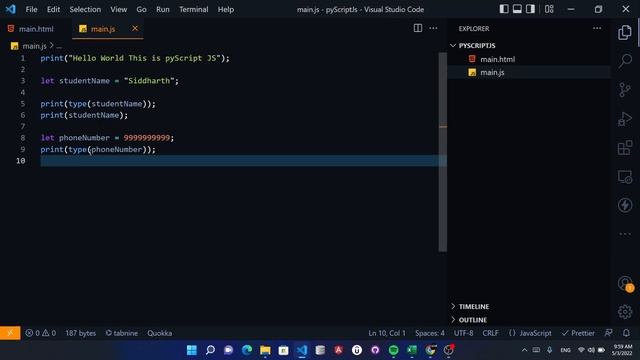The height and width of the screenshot is (360, 640).
Task: Open the File menu
Action: click(x=31, y=9)
